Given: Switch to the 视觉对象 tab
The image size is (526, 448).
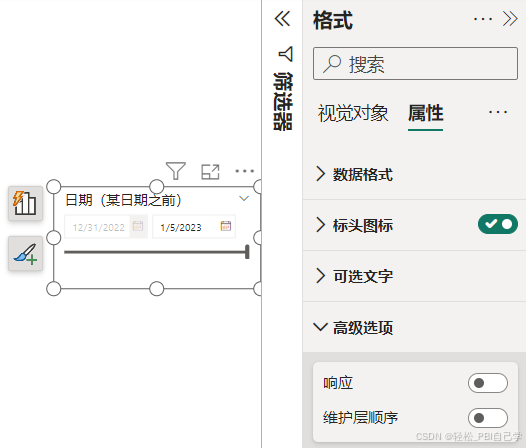Looking at the screenshot, I should click(x=353, y=113).
